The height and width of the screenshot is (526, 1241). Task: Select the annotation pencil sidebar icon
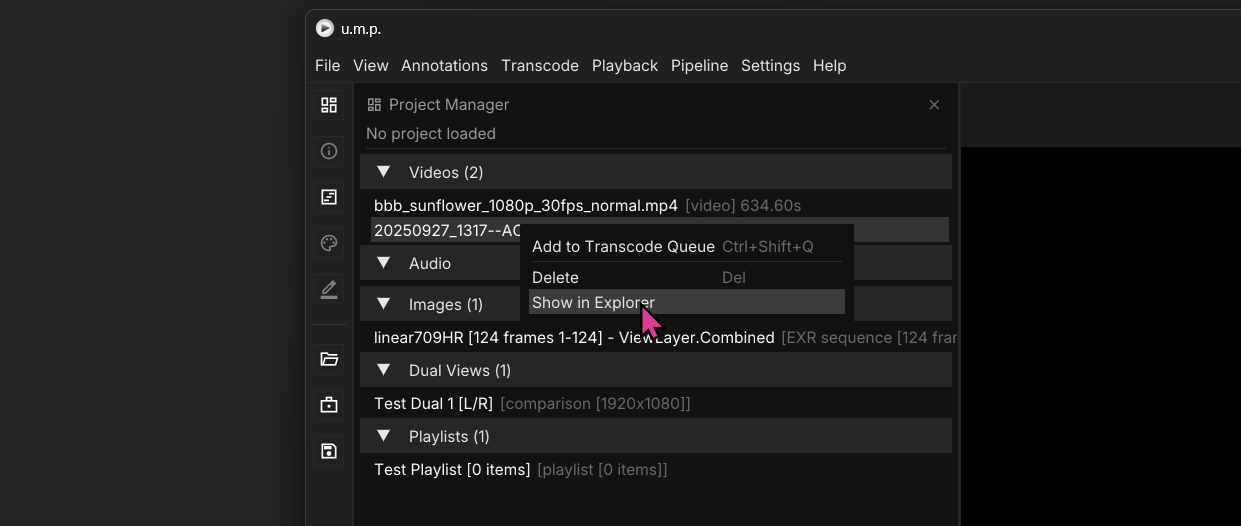pos(329,289)
